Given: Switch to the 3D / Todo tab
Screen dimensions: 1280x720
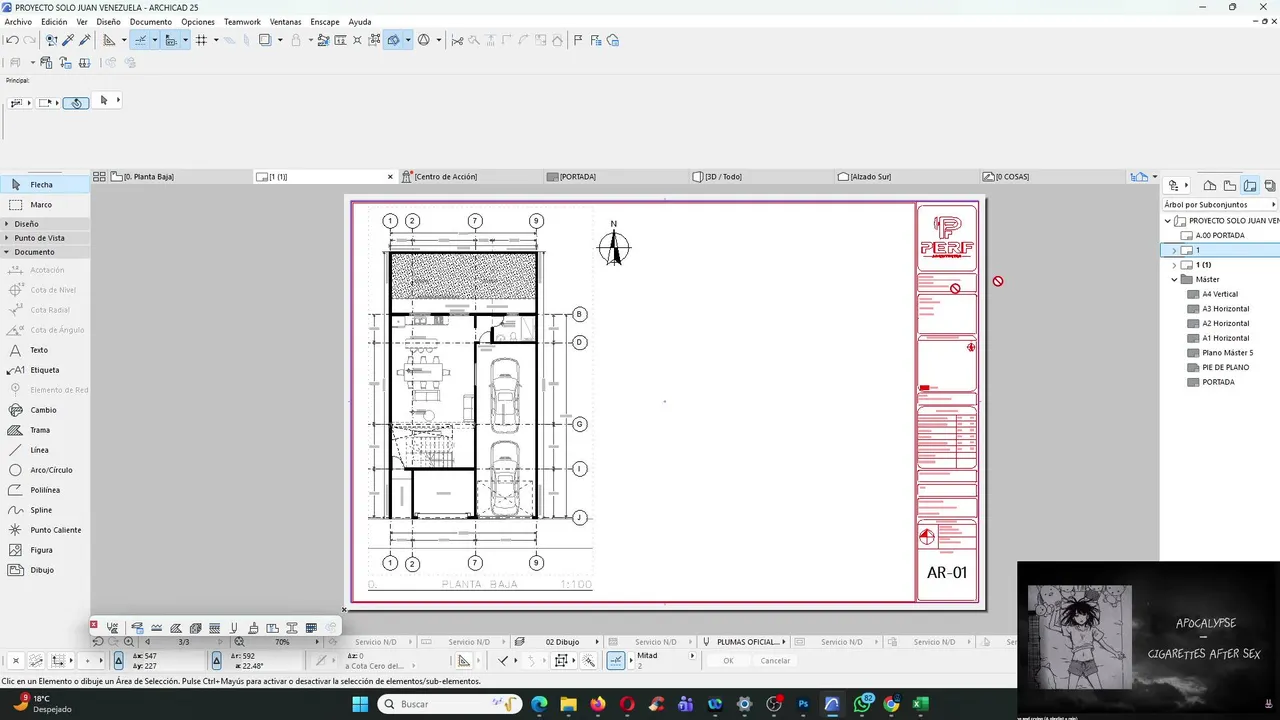Looking at the screenshot, I should click(762, 177).
